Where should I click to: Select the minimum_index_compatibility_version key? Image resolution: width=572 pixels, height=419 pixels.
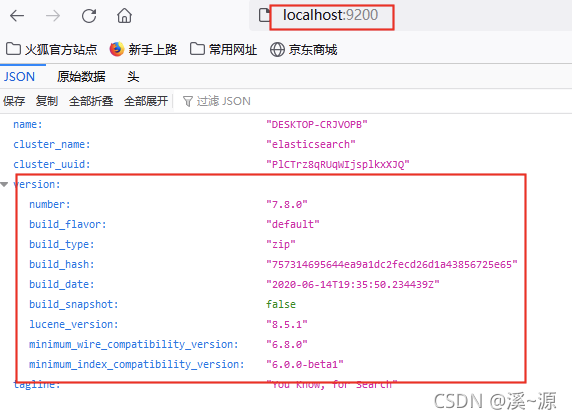pyautogui.click(x=137, y=364)
